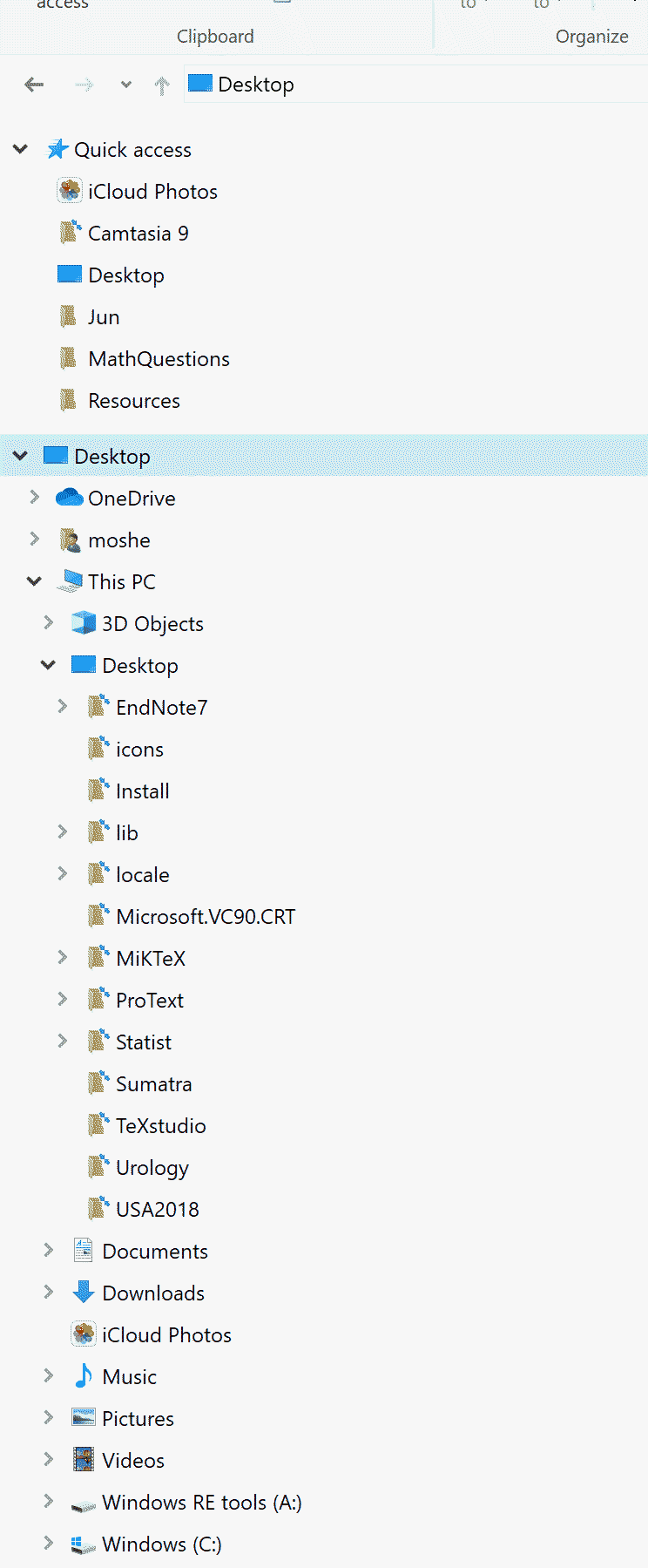Select the ProText folder label
Screen dimensions: 648x1568
150,1001
